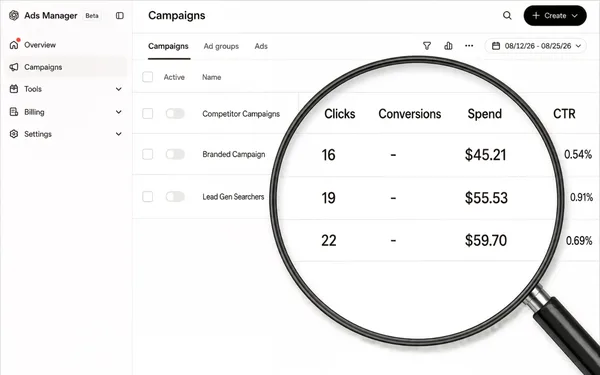Click the $45.21 spend value
The image size is (600, 375).
(x=486, y=155)
